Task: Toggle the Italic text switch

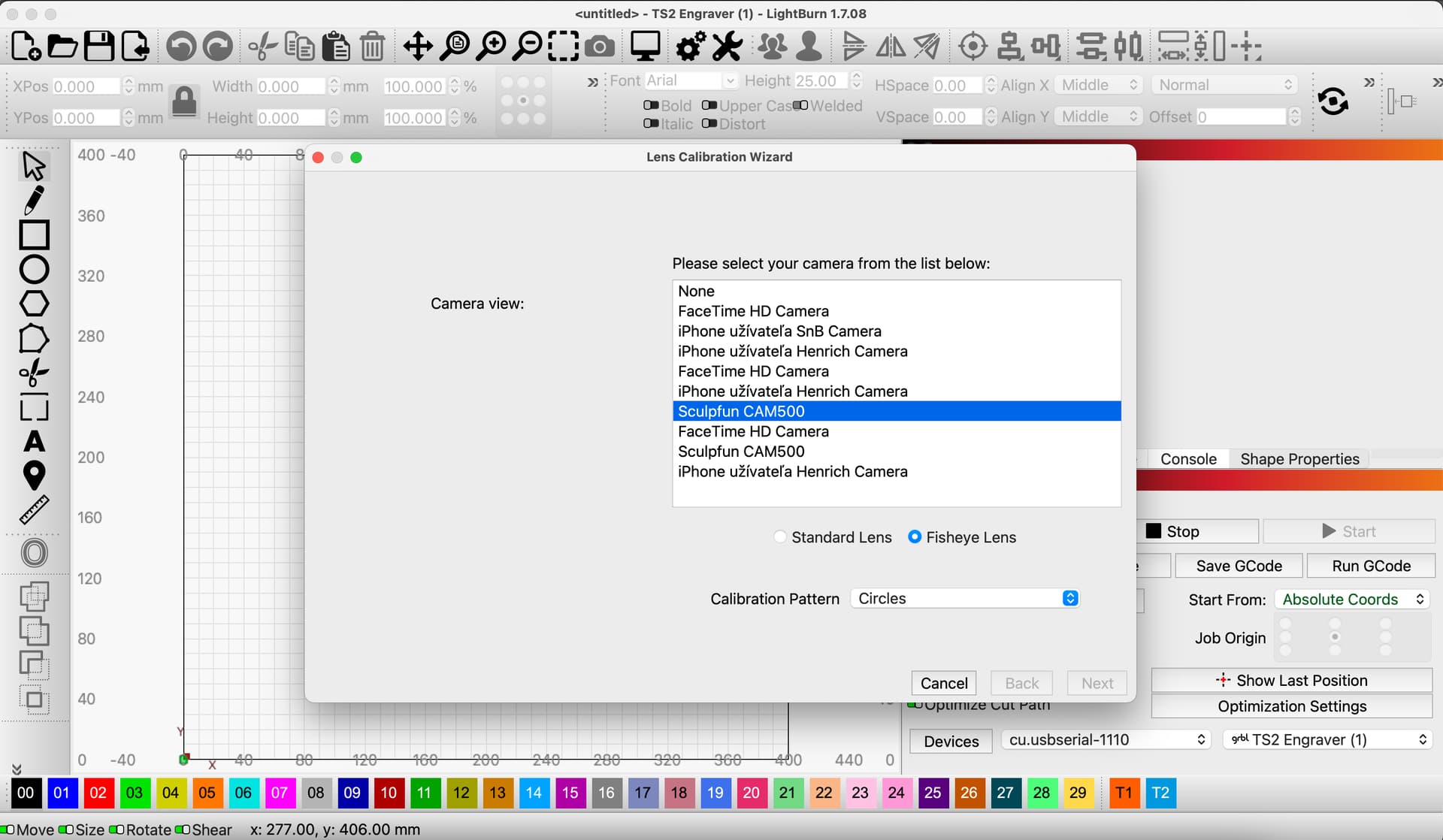Action: [x=651, y=124]
